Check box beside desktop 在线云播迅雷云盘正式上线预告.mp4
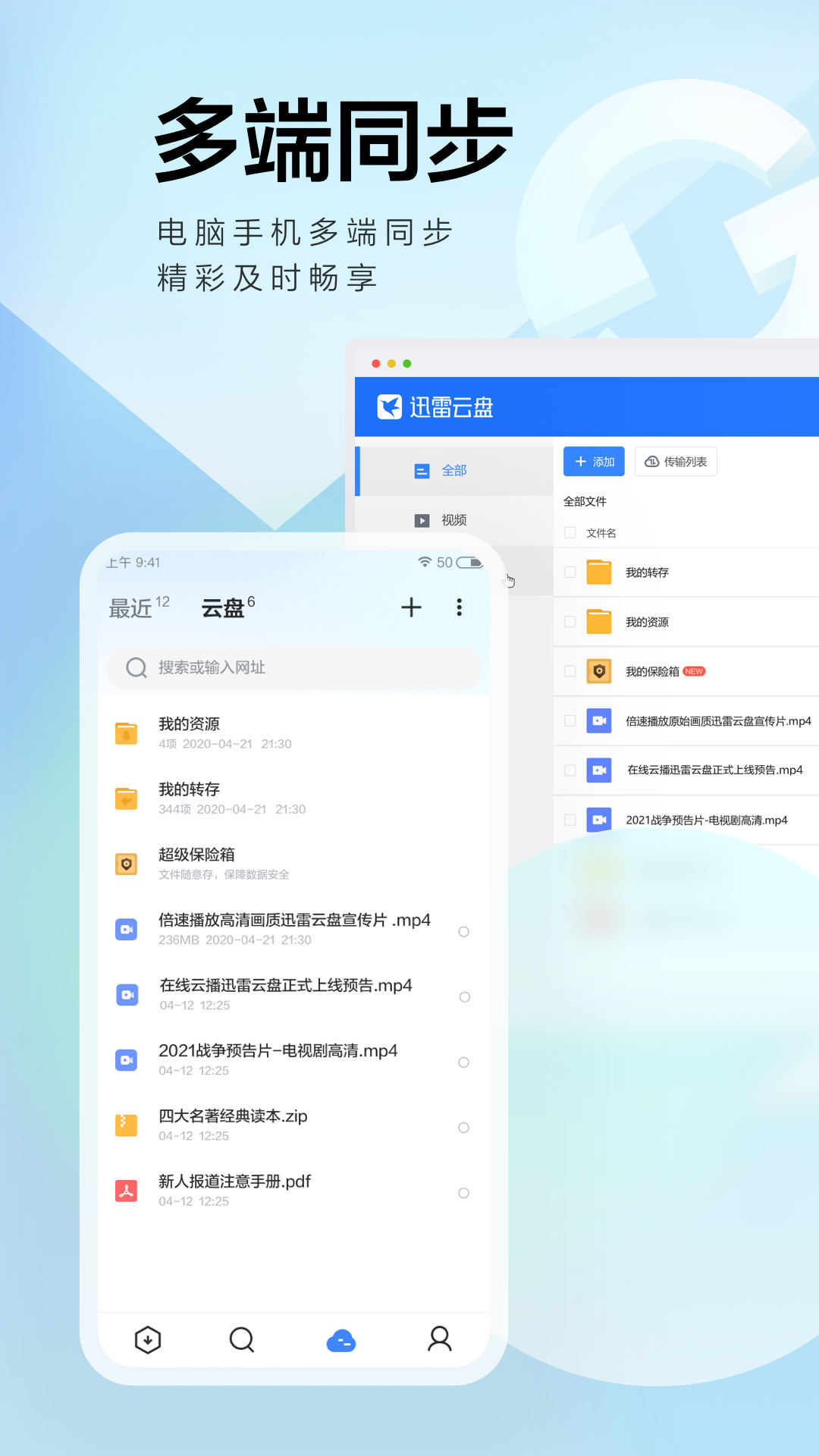The width and height of the screenshot is (819, 1456). (570, 770)
